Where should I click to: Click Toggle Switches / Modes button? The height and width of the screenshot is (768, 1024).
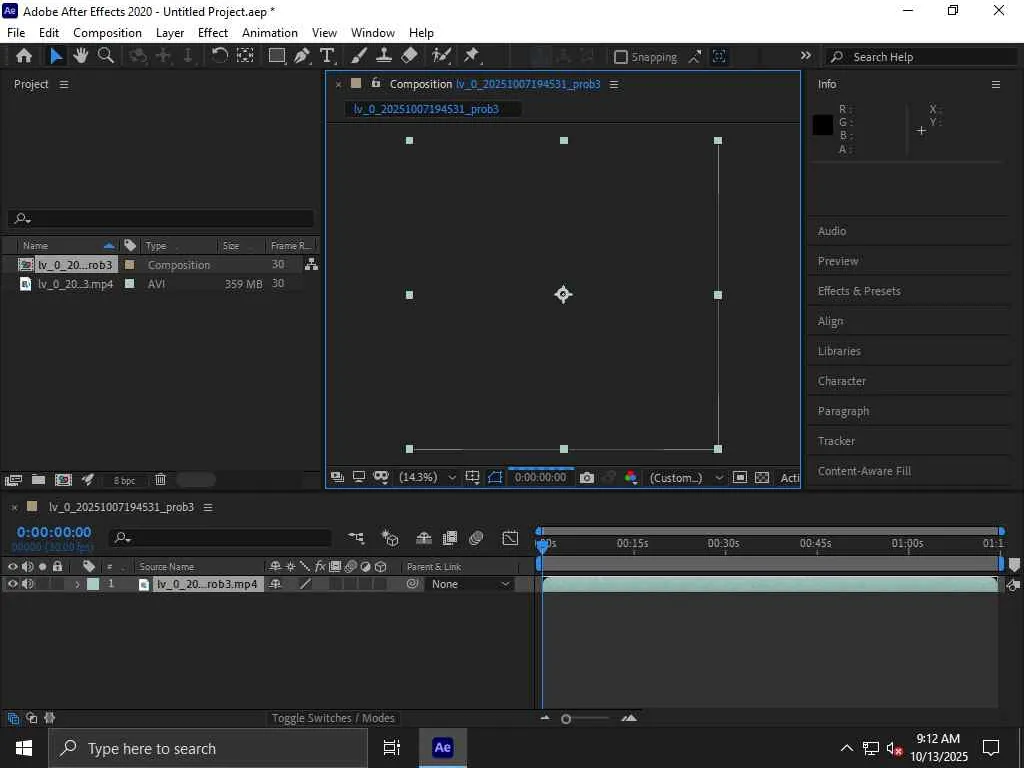pos(333,718)
